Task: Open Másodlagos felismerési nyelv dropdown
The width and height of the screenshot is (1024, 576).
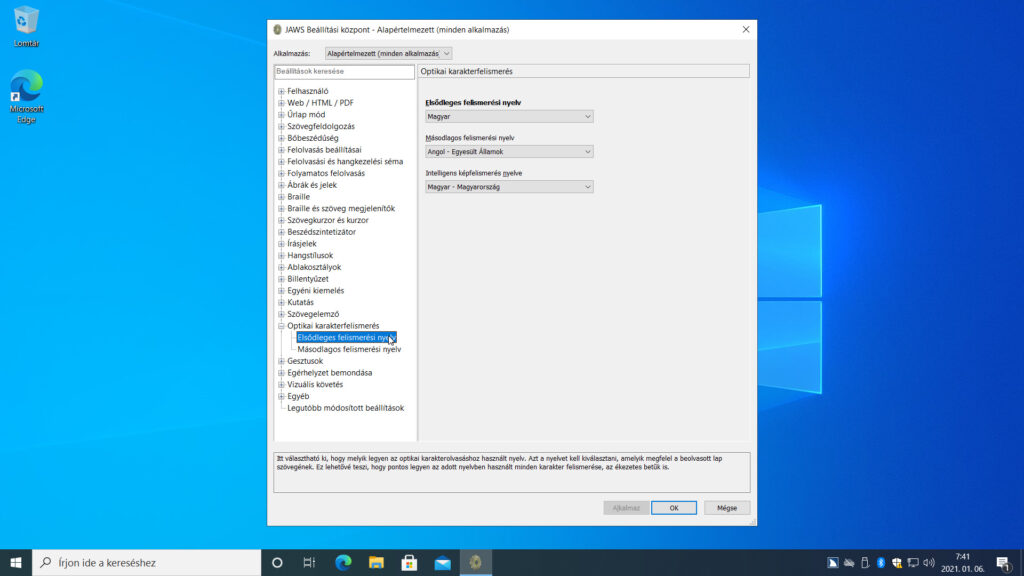Action: [509, 152]
